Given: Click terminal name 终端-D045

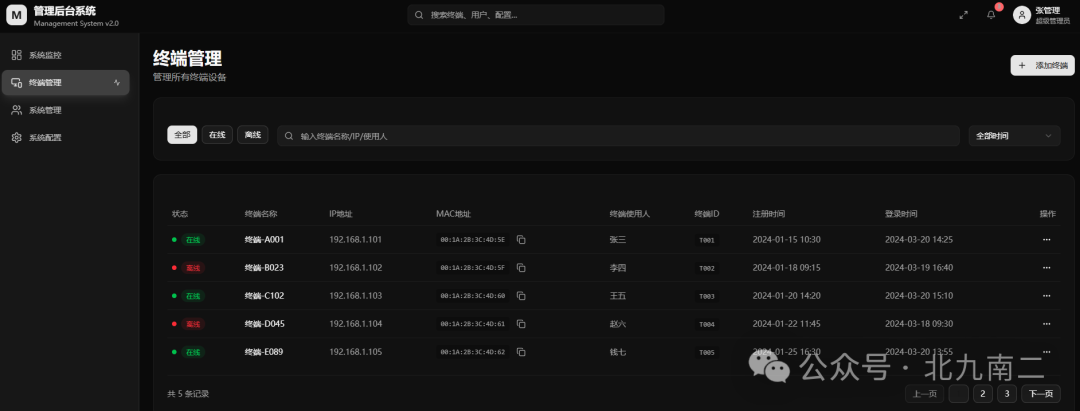Looking at the screenshot, I should (264, 324).
